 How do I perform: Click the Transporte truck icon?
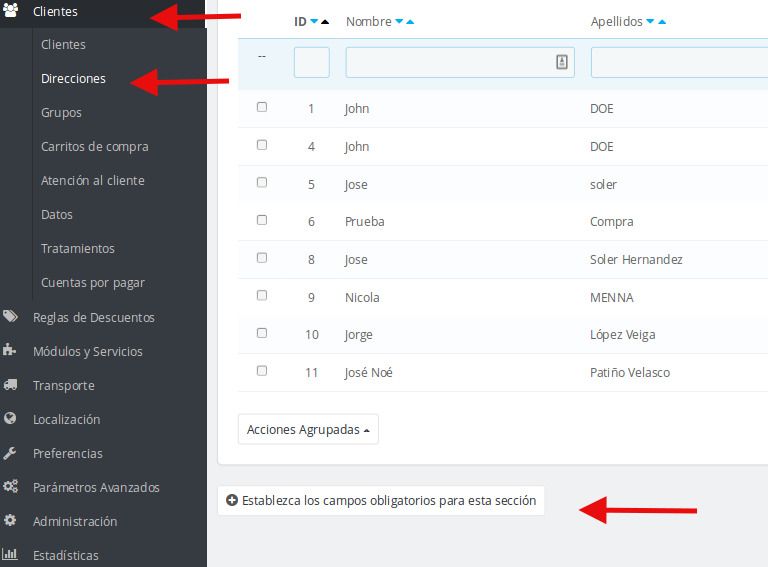pyautogui.click(x=10, y=384)
